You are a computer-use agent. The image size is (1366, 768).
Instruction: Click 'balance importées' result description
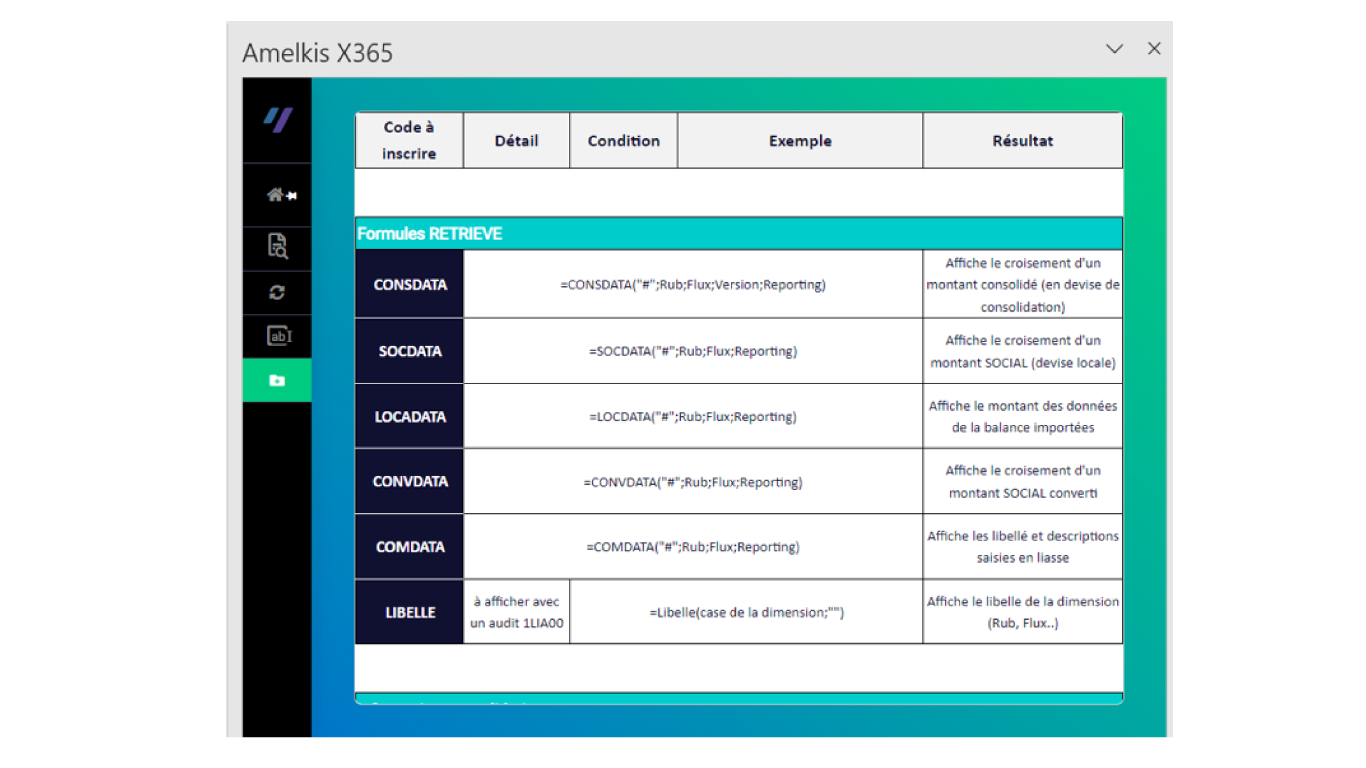click(1022, 416)
